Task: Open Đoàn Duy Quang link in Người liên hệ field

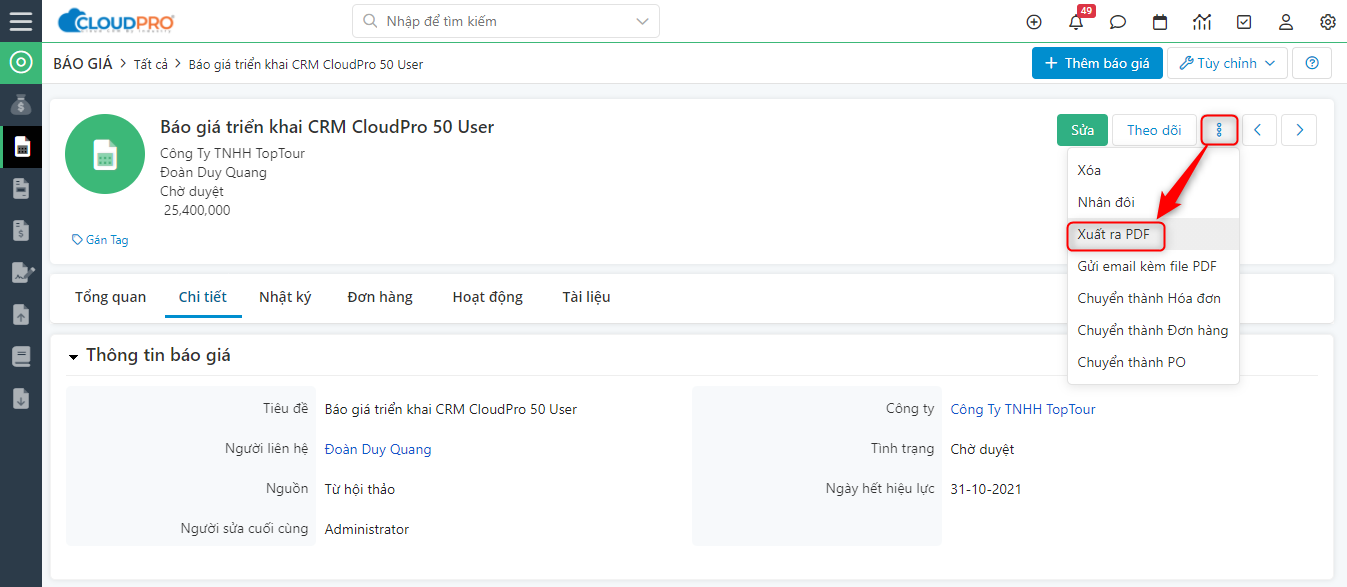Action: [378, 449]
